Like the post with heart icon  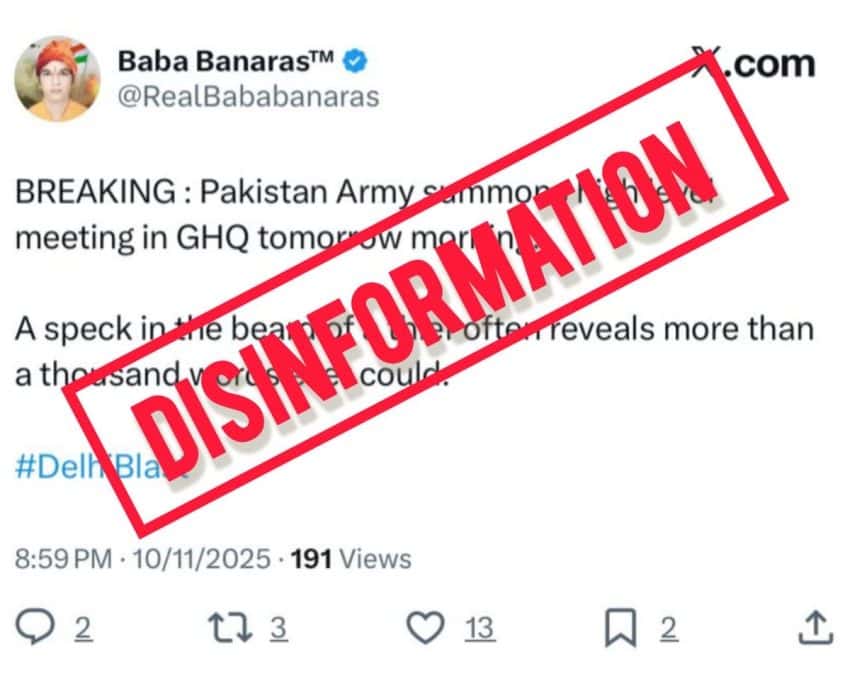tap(426, 627)
